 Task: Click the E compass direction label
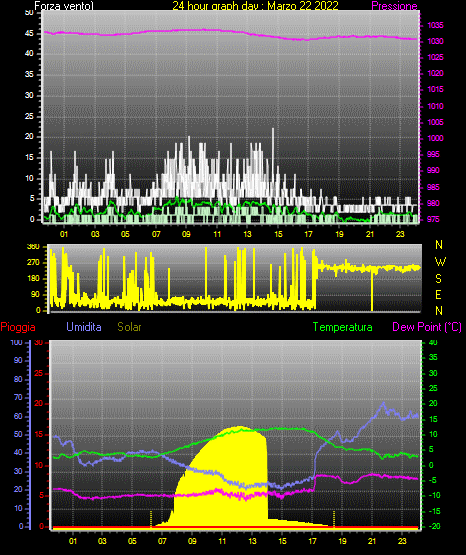pyautogui.click(x=438, y=294)
